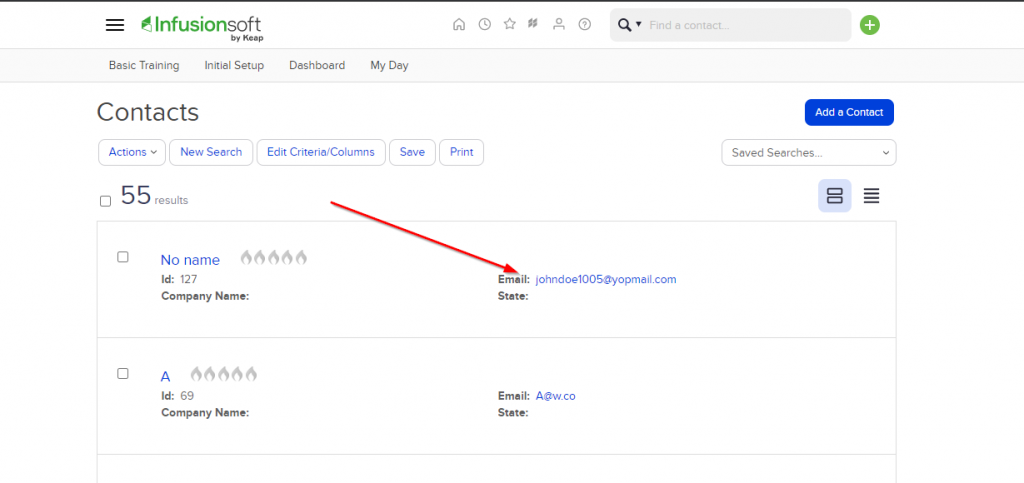Open the My Day menu item
This screenshot has width=1024, height=483.
(389, 65)
